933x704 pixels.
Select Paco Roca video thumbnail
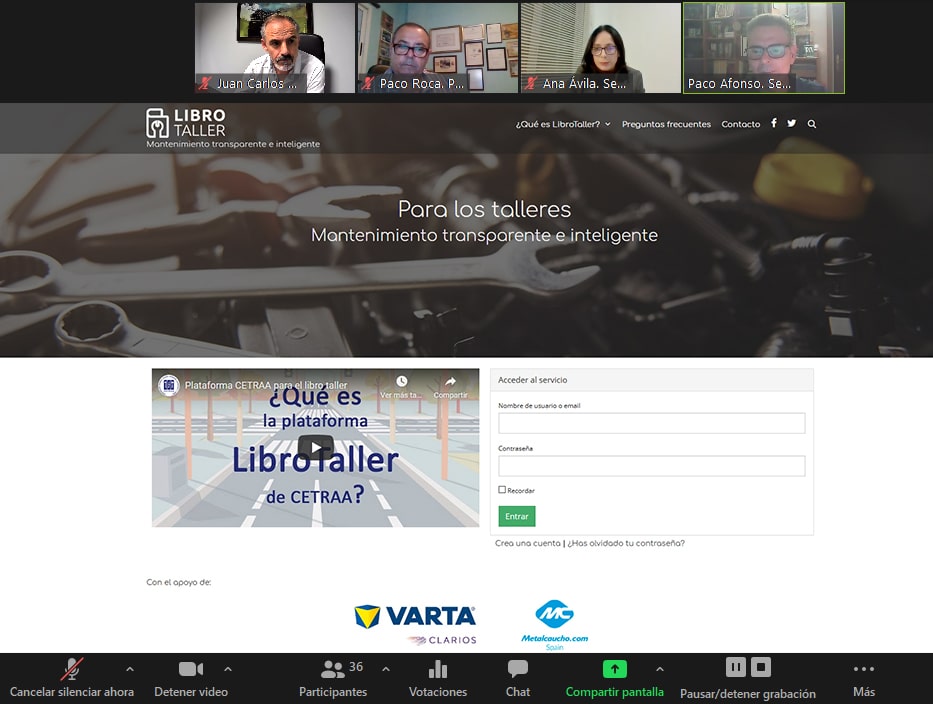[438, 48]
